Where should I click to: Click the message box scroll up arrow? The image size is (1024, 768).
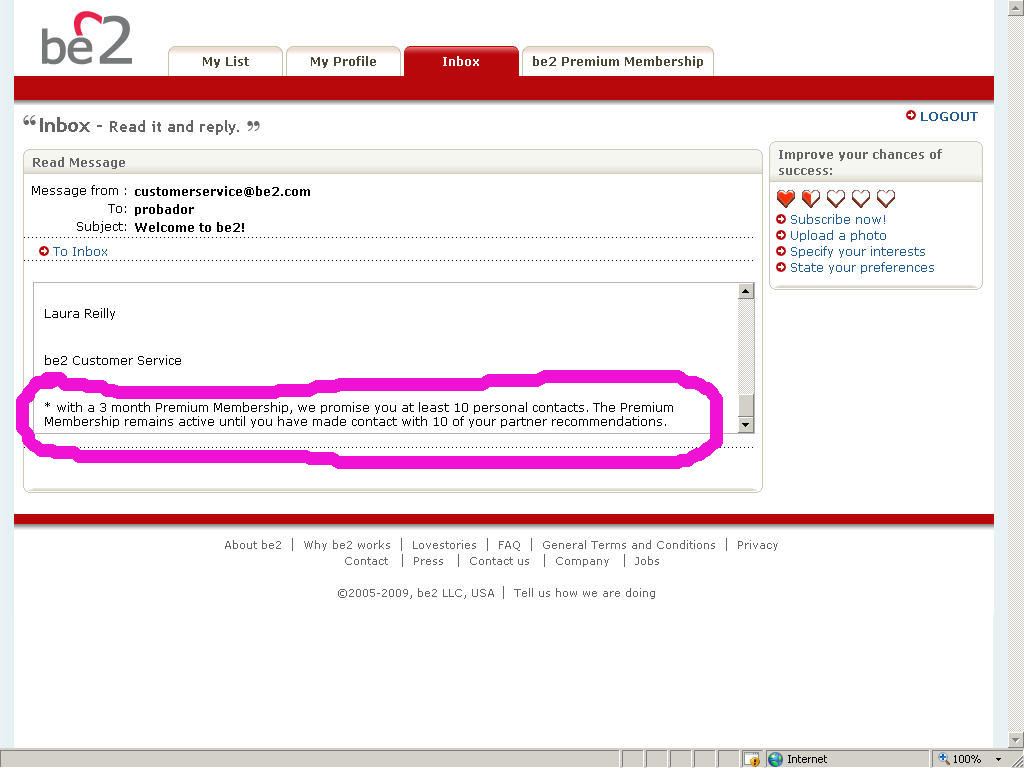746,291
